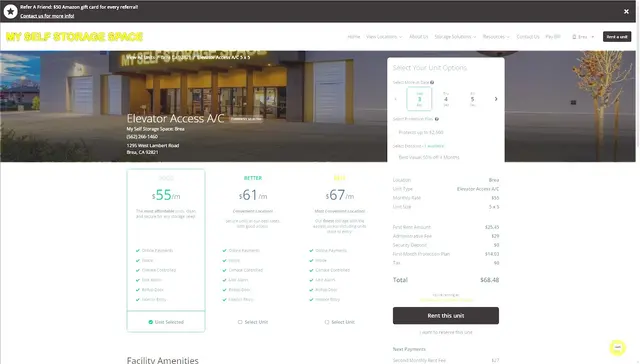
Task: Expand the Storage Solutions menu
Action: (455, 37)
